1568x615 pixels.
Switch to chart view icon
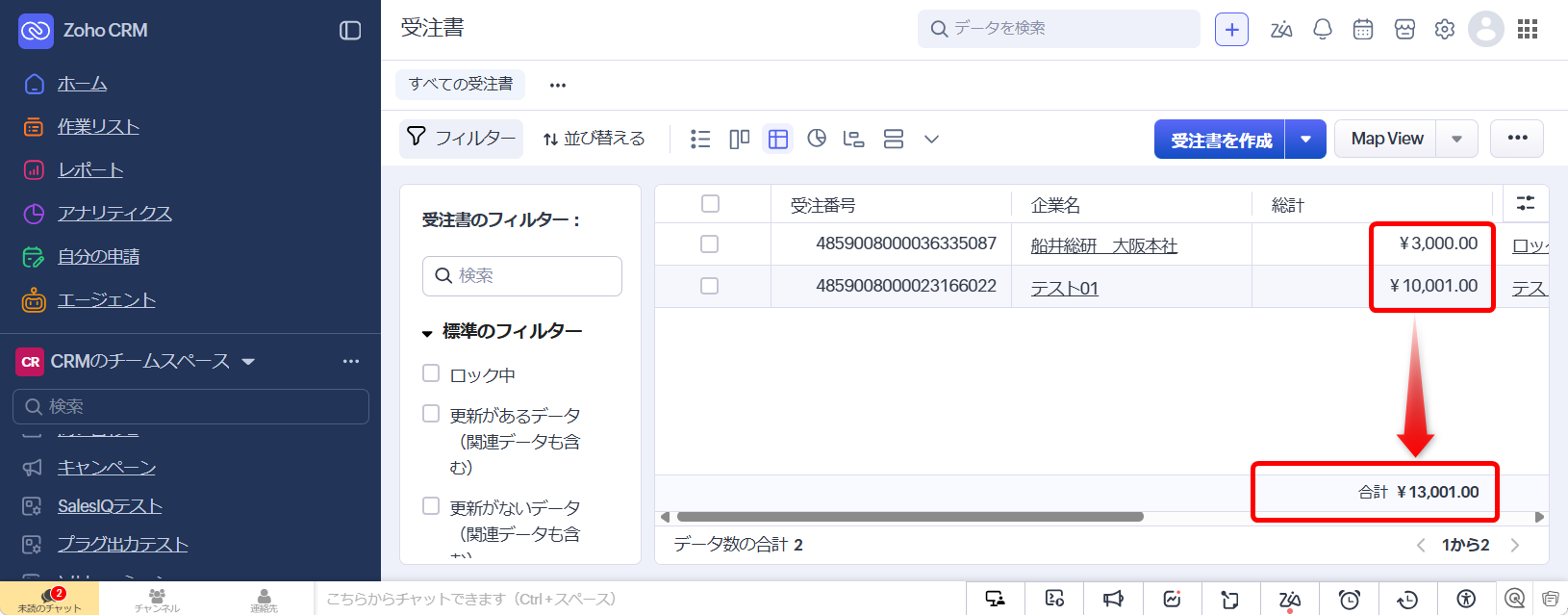(817, 139)
